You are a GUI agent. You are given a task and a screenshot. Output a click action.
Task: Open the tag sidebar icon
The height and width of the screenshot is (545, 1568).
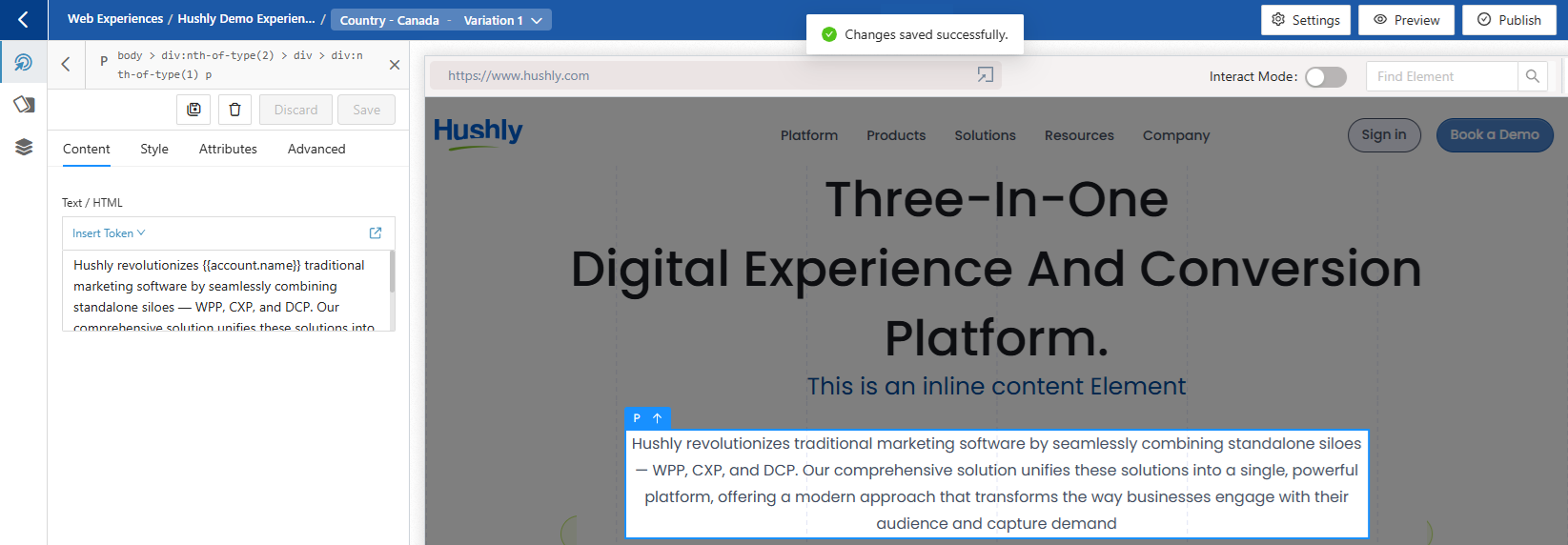(24, 104)
